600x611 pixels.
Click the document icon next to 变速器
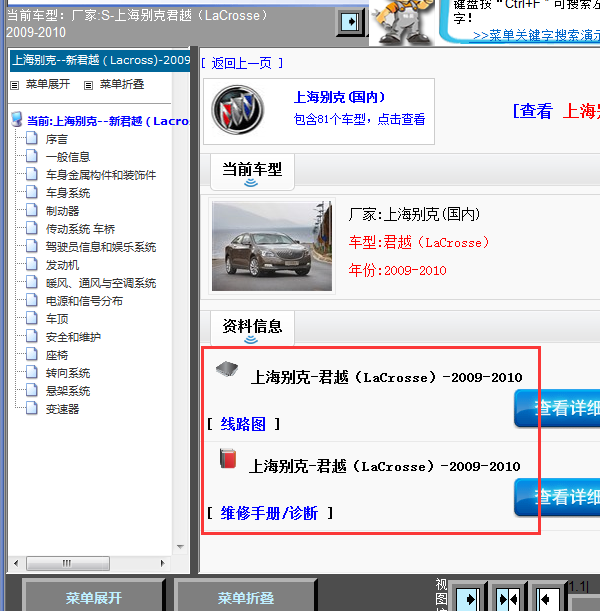32,408
